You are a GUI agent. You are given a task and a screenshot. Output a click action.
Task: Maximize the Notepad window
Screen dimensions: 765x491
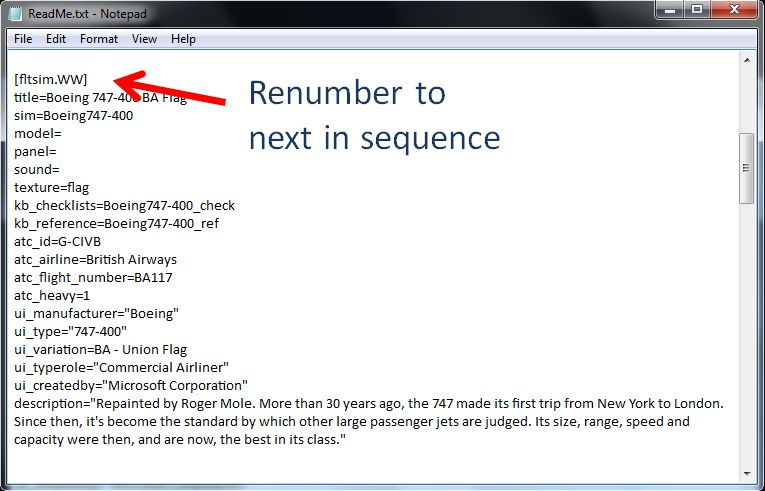pos(697,9)
